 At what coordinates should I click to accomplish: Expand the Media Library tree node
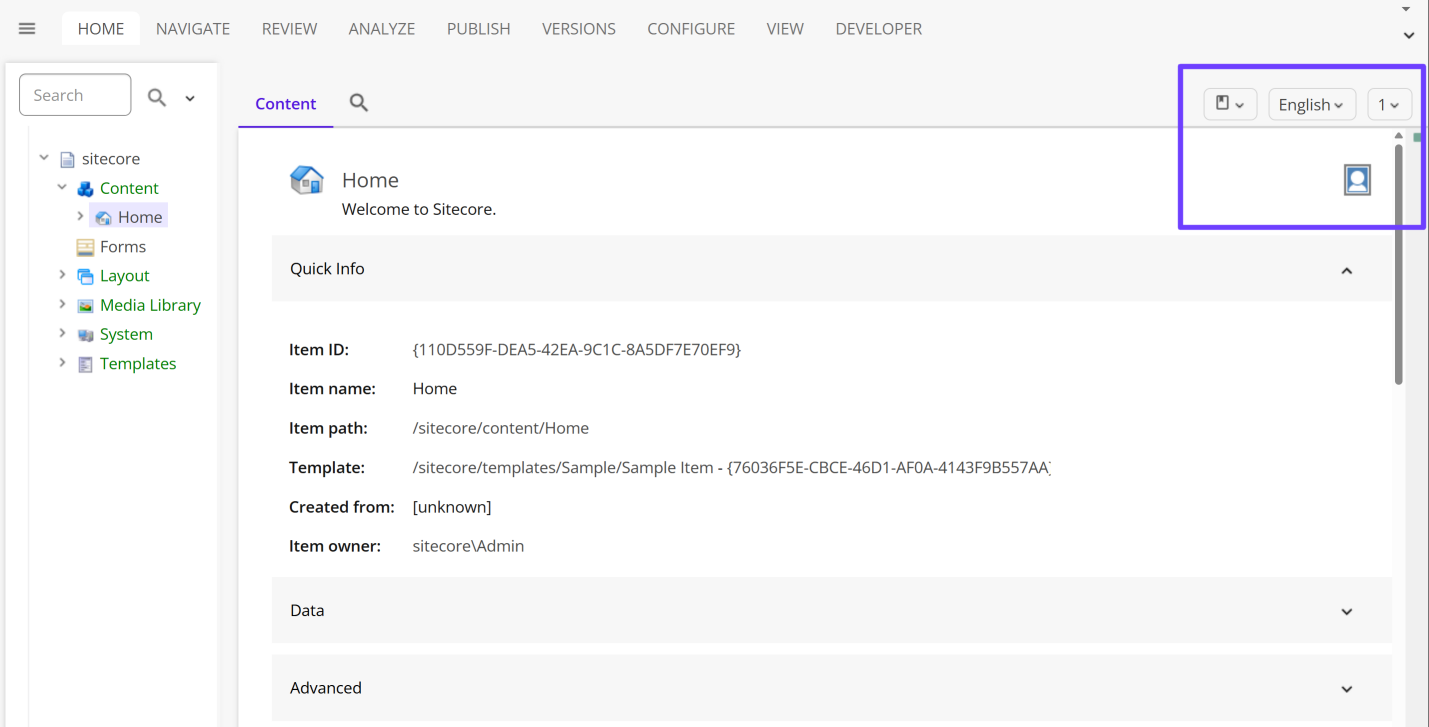tap(62, 304)
